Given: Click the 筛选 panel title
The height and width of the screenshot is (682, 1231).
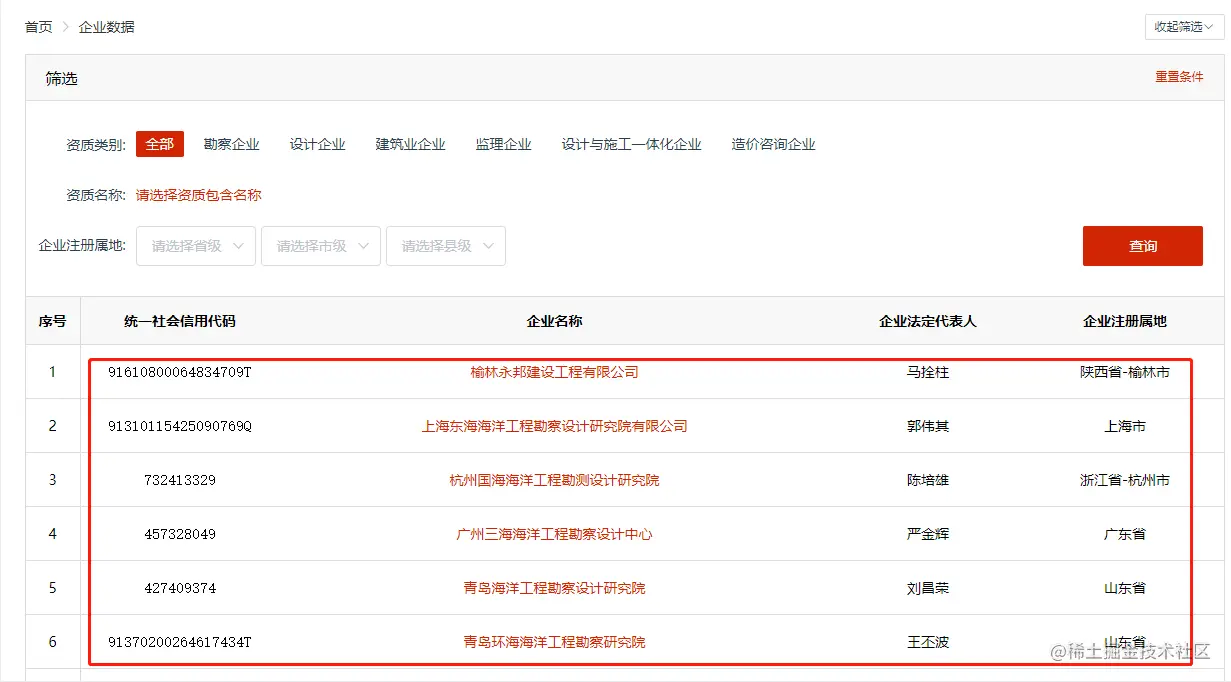Looking at the screenshot, I should pos(61,78).
